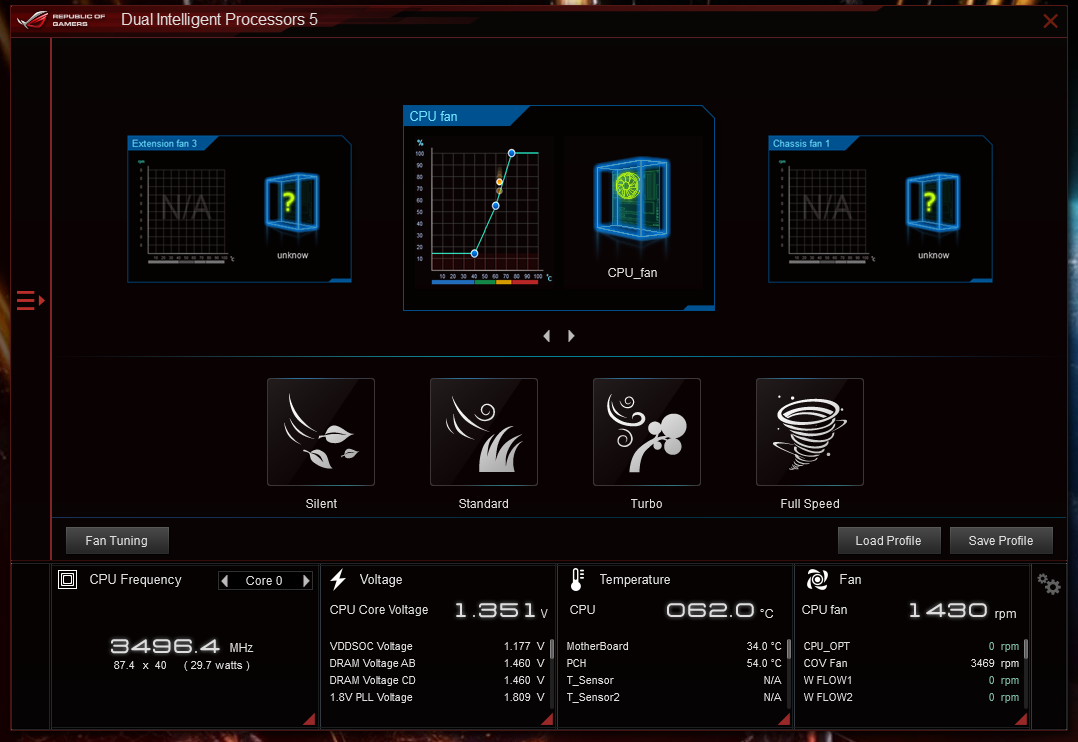Click the top point on CPU fan curve
Image resolution: width=1078 pixels, height=742 pixels.
pyautogui.click(x=512, y=153)
